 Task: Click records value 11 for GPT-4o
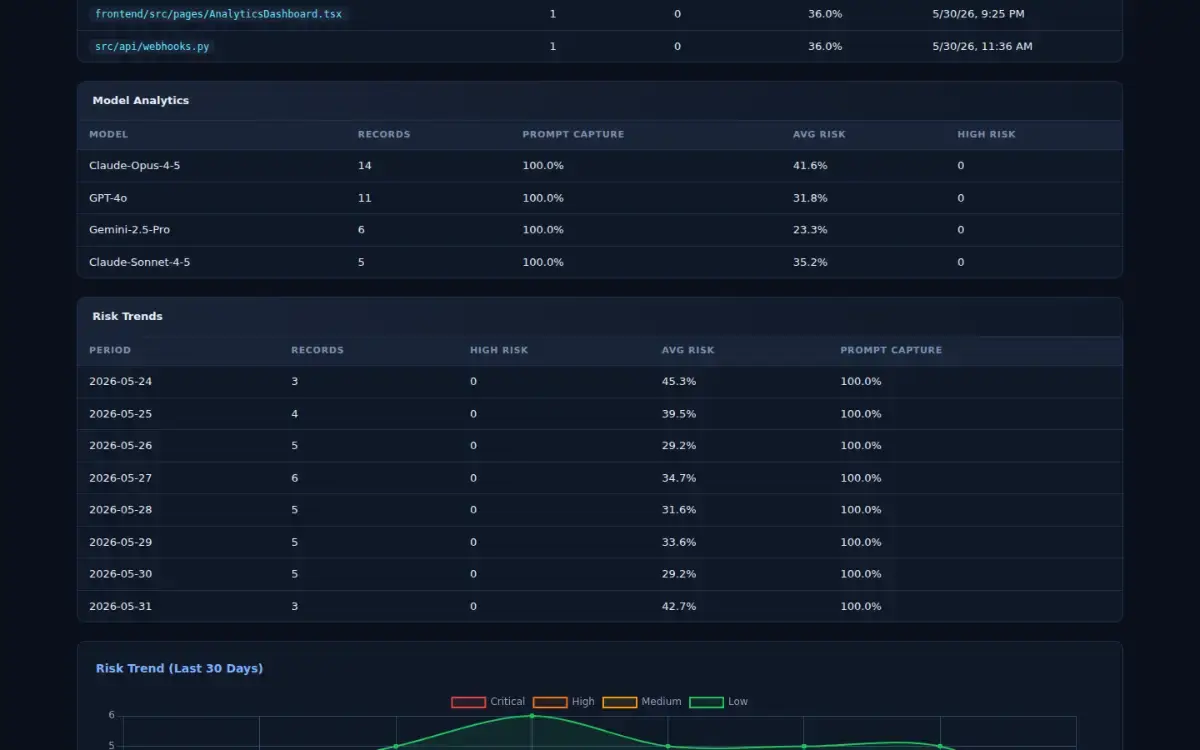point(365,198)
